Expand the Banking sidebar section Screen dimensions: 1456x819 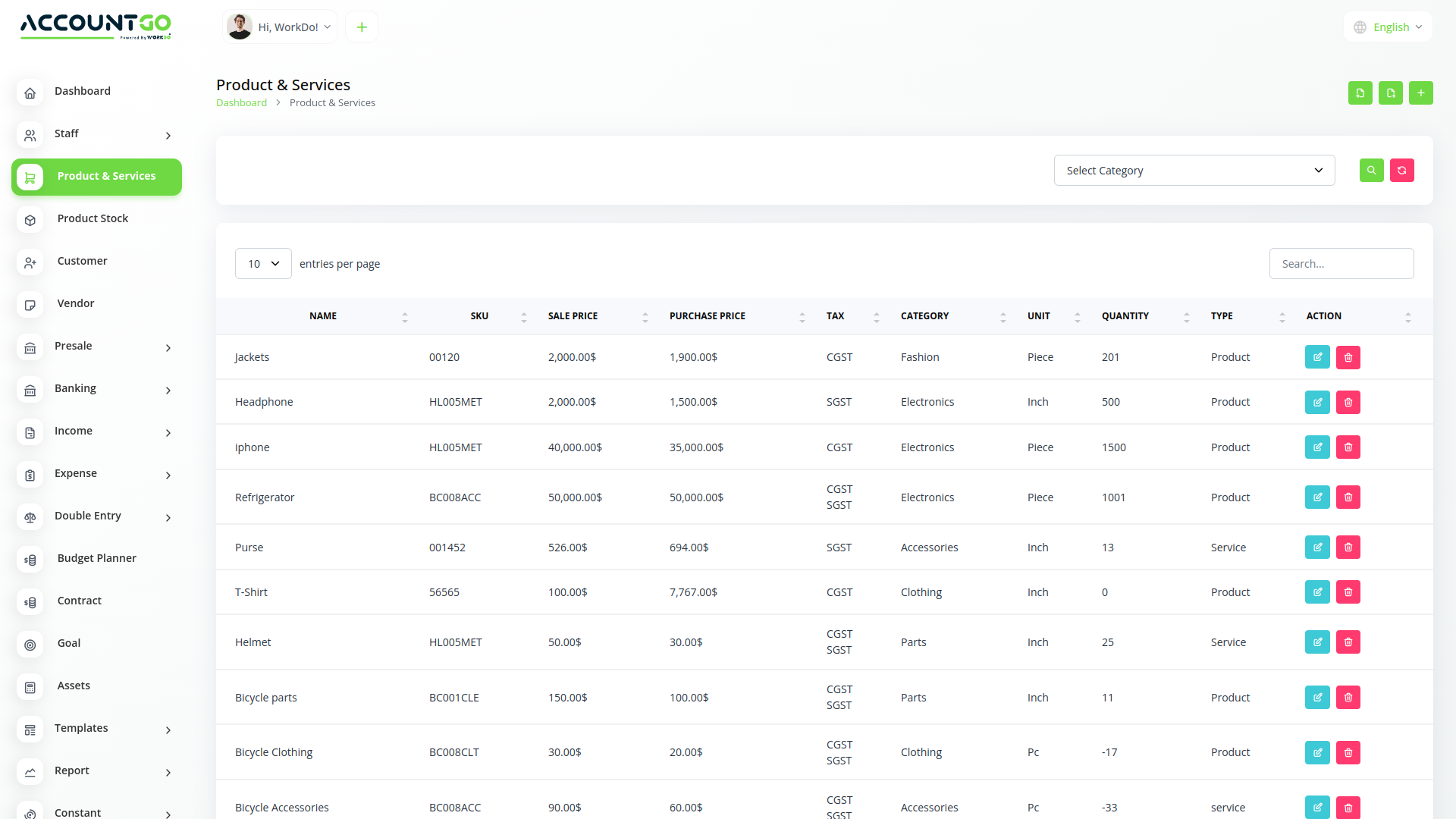point(96,388)
